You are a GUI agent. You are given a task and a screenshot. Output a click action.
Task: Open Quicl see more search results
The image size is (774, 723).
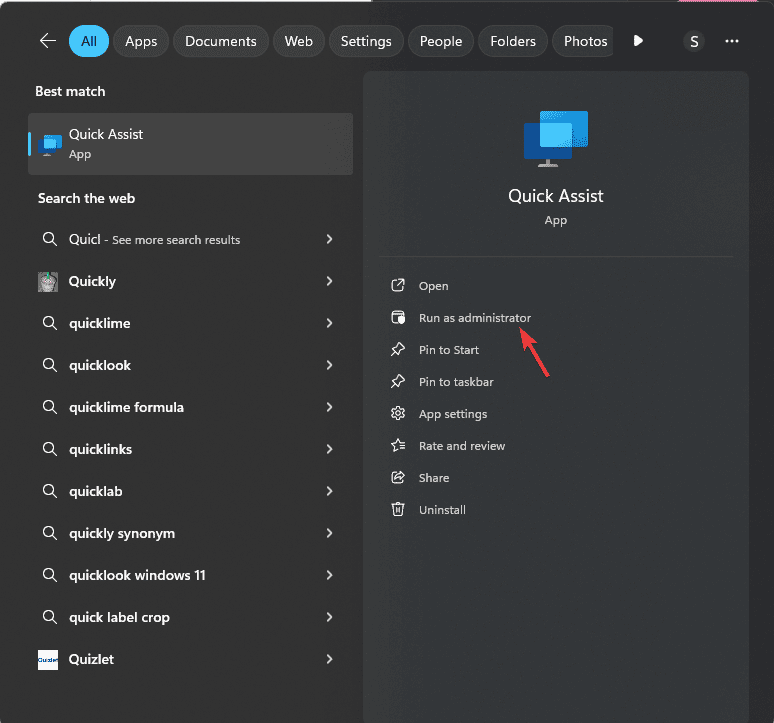[x=191, y=239]
